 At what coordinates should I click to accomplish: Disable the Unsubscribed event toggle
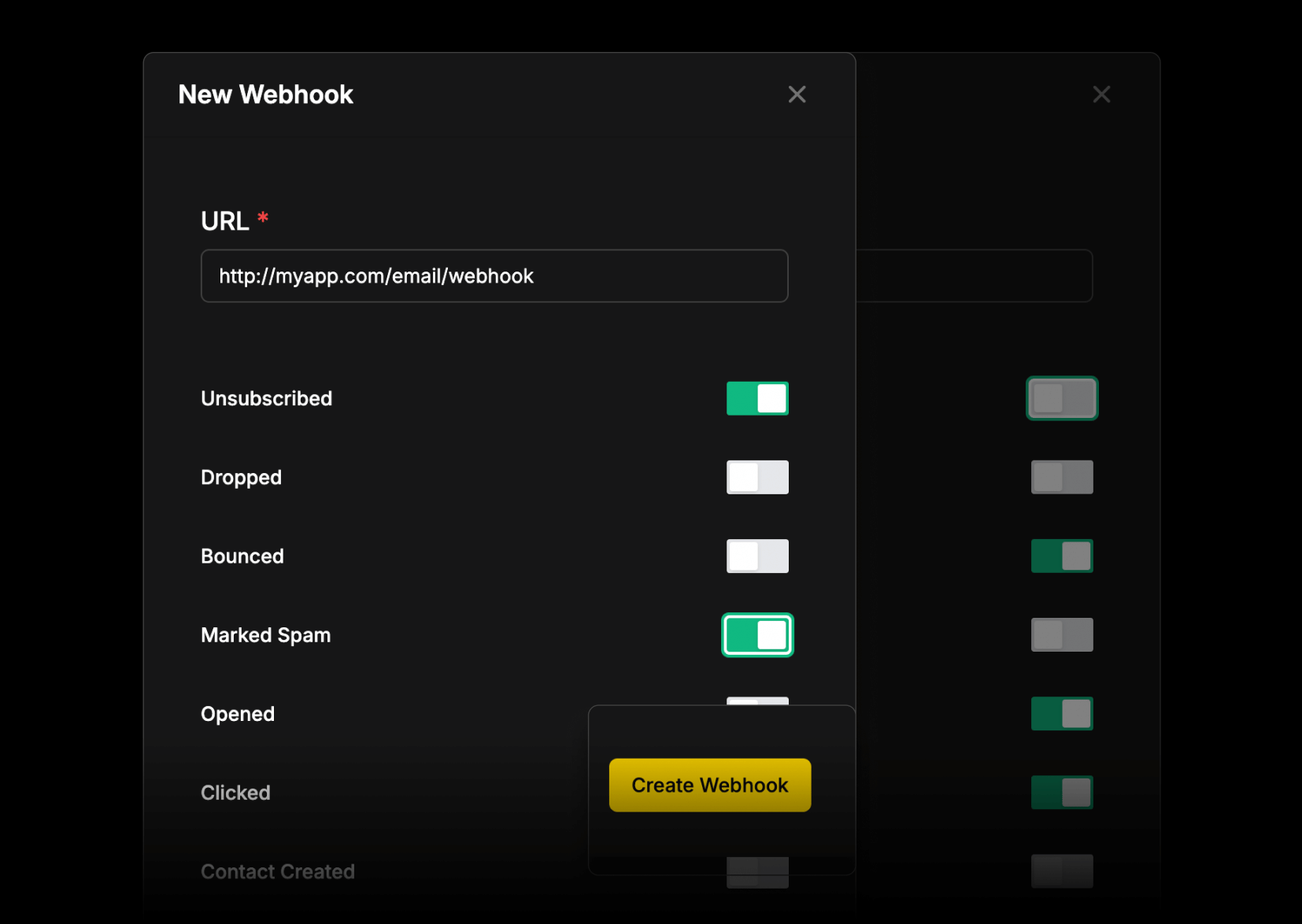(757, 398)
